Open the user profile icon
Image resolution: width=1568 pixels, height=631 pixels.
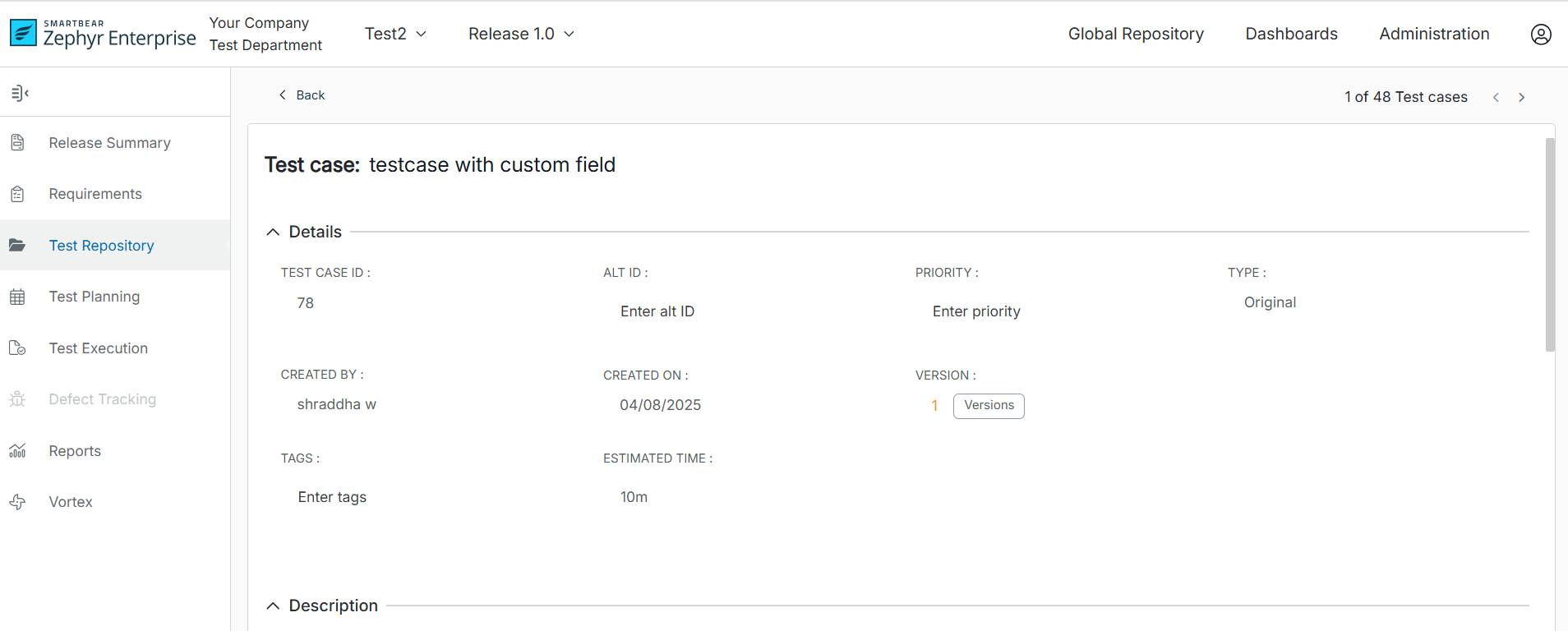click(x=1541, y=34)
